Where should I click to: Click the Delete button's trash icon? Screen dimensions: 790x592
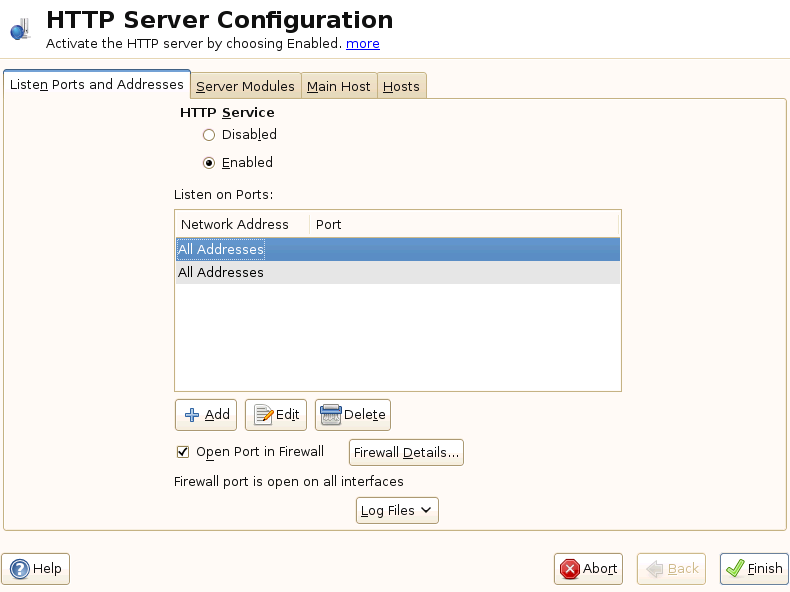pyautogui.click(x=331, y=415)
